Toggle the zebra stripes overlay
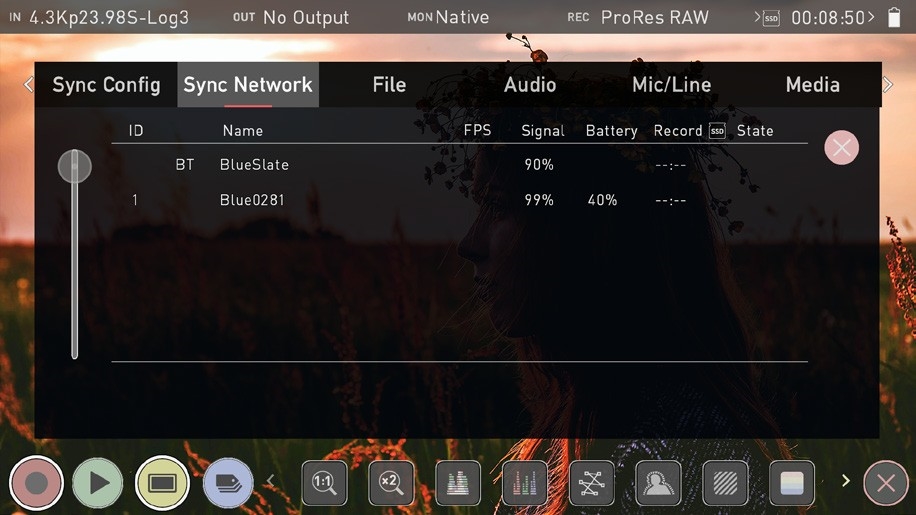Image resolution: width=916 pixels, height=515 pixels. point(726,483)
